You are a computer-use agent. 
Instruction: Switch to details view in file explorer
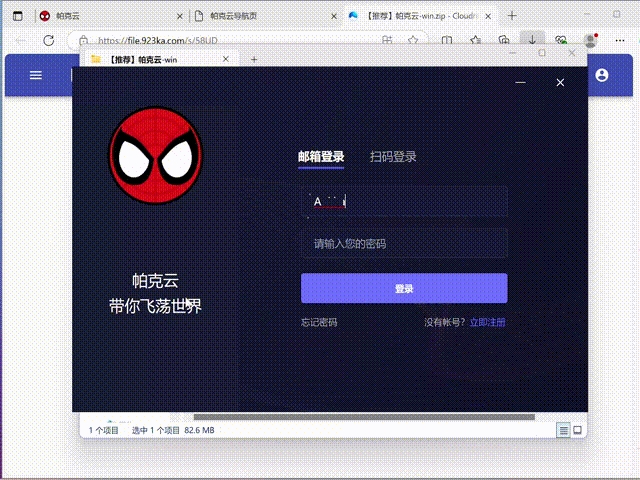tap(563, 430)
